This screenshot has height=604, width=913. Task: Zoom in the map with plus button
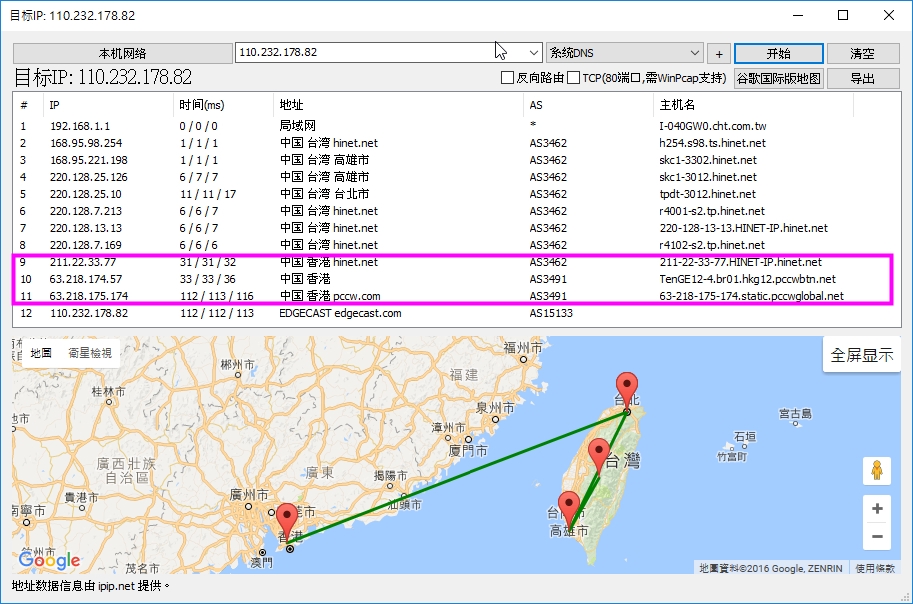coord(876,508)
